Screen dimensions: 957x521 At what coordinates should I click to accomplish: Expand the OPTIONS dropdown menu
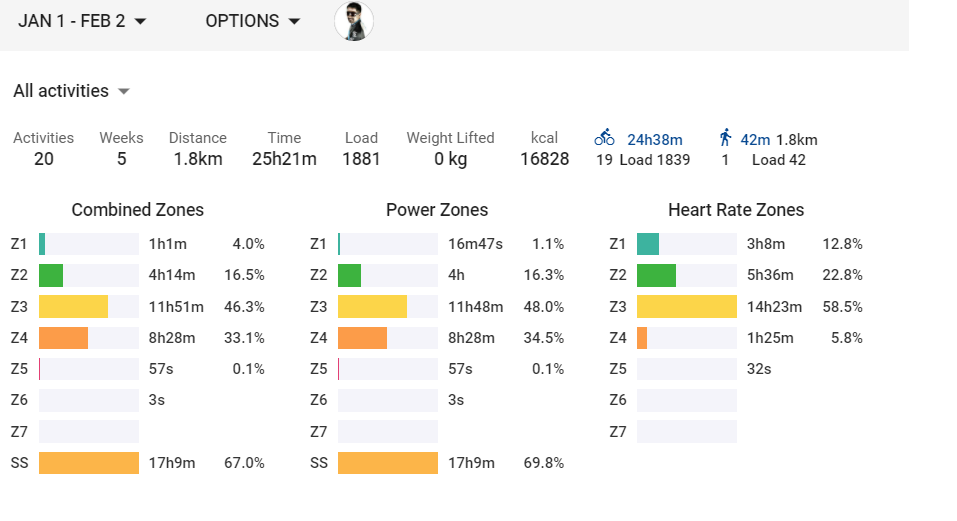point(252,21)
